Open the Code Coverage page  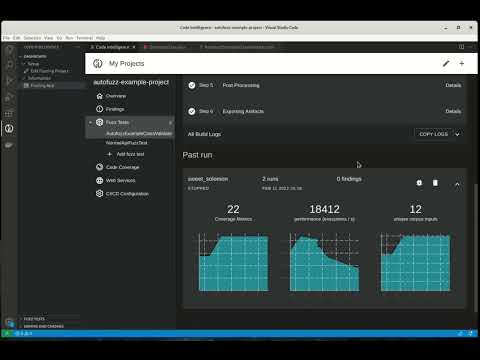(122, 167)
